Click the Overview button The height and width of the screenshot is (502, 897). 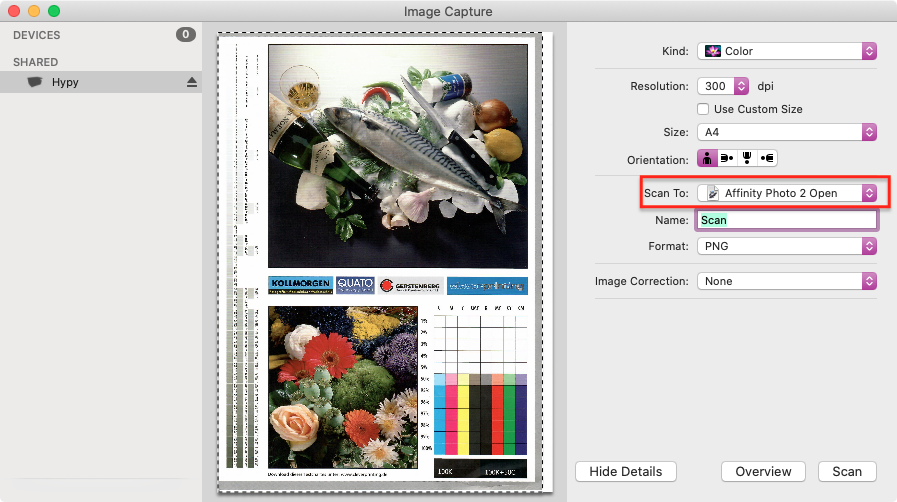click(763, 472)
